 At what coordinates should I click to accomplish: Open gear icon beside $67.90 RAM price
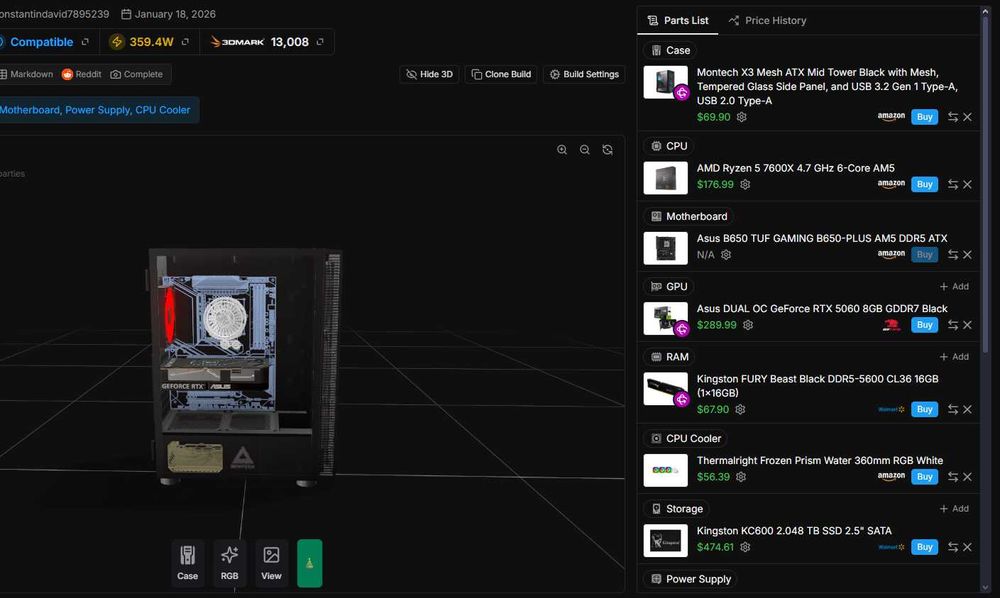[x=740, y=409]
